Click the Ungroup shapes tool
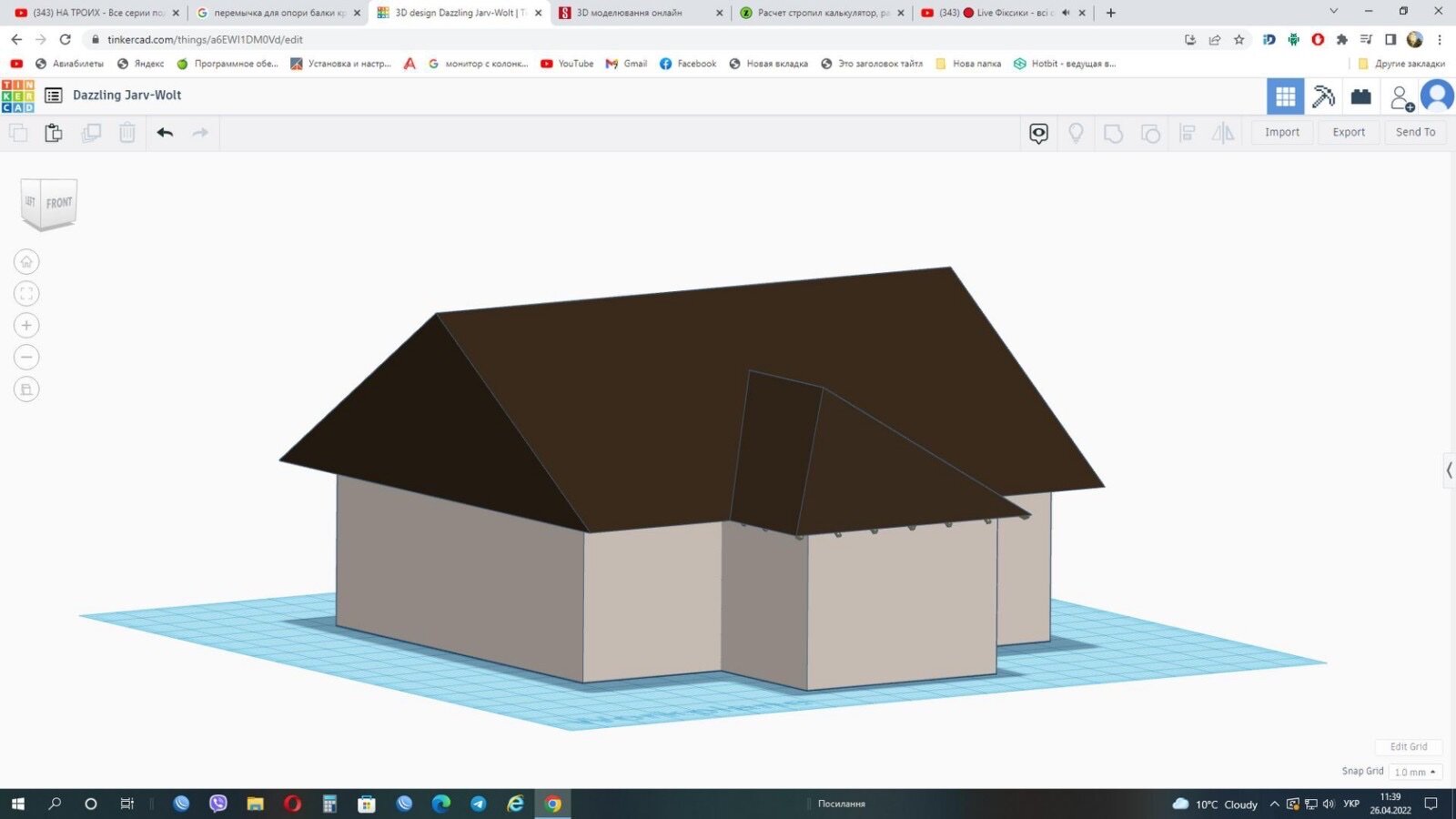 (1150, 134)
